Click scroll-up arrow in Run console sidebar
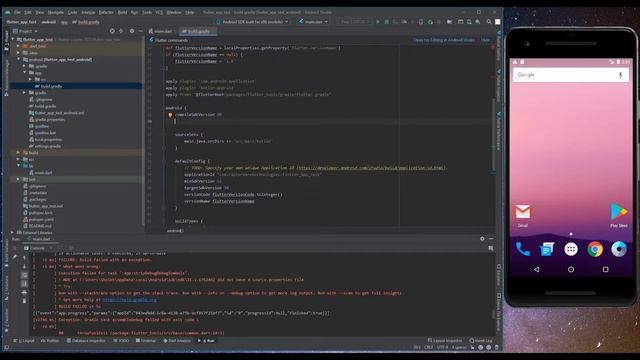The image size is (640, 360). click(24, 258)
